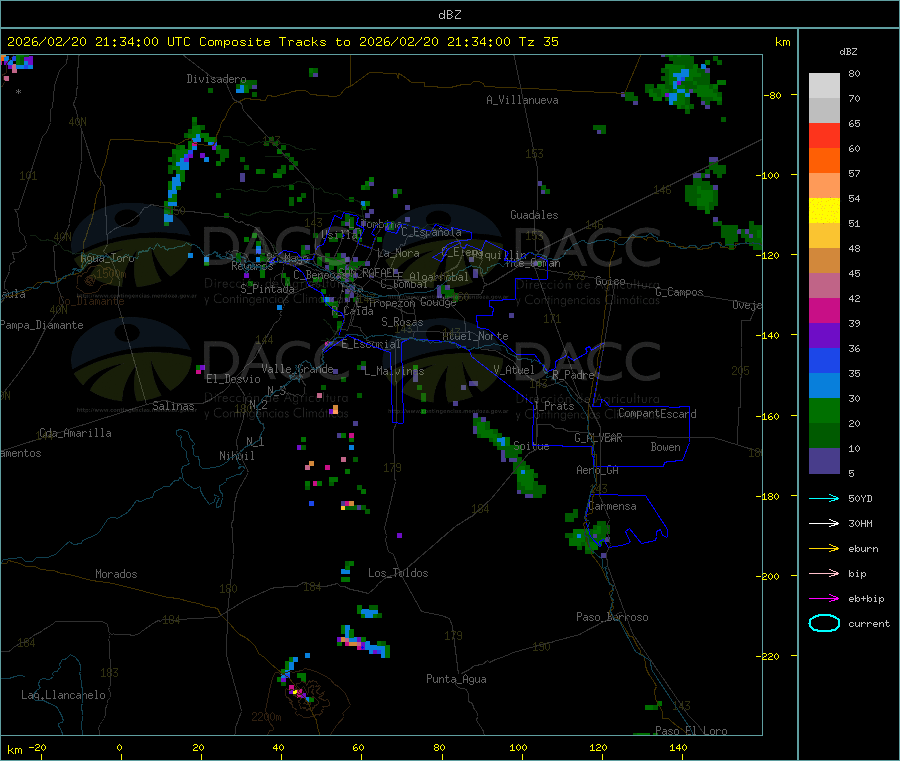
Task: Click the magenta eb+bip arrow in the legend
Action: click(824, 598)
